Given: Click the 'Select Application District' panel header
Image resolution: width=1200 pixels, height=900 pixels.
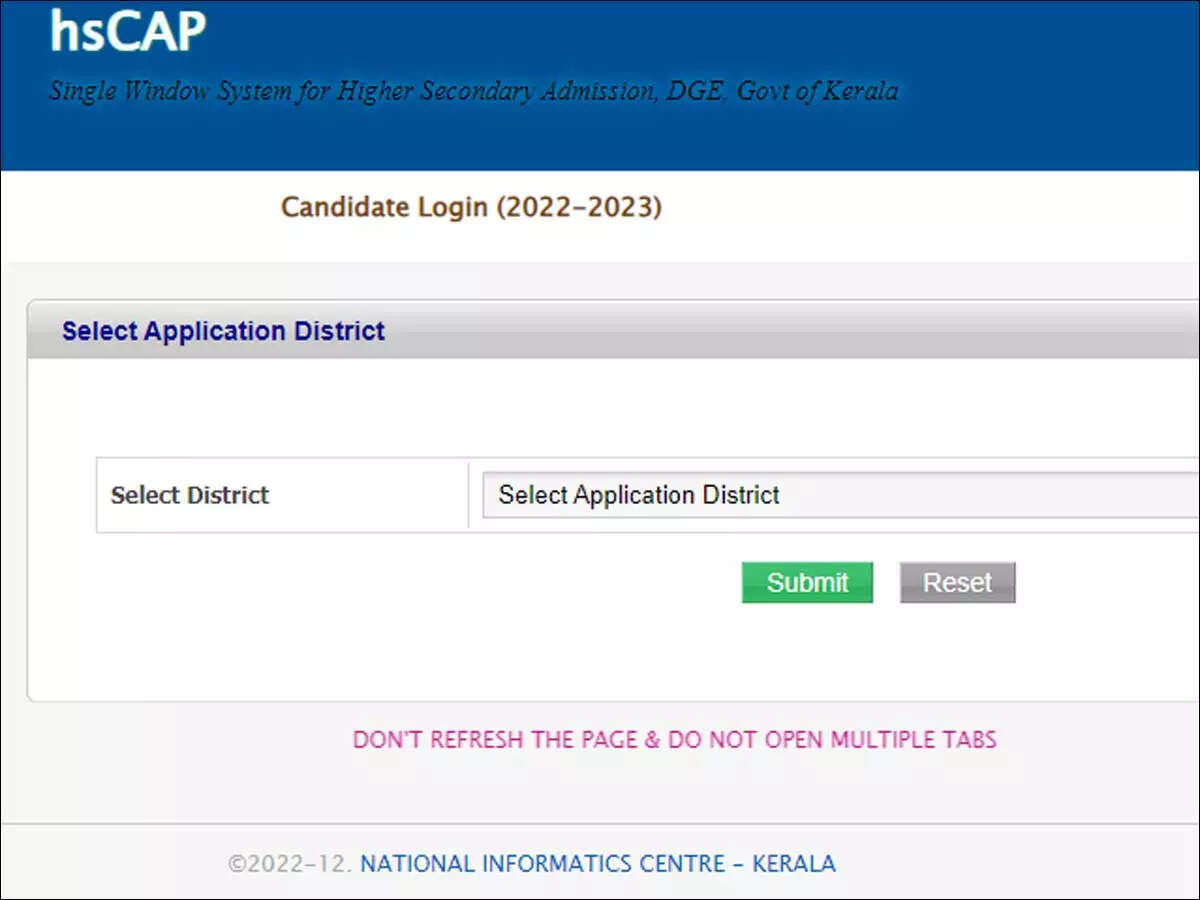Looking at the screenshot, I should click(613, 330).
